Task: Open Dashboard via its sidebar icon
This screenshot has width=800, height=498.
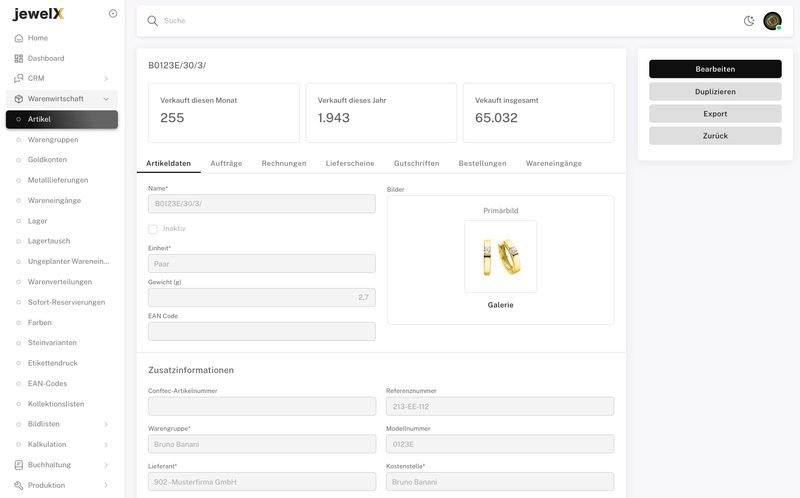Action: (x=19, y=58)
